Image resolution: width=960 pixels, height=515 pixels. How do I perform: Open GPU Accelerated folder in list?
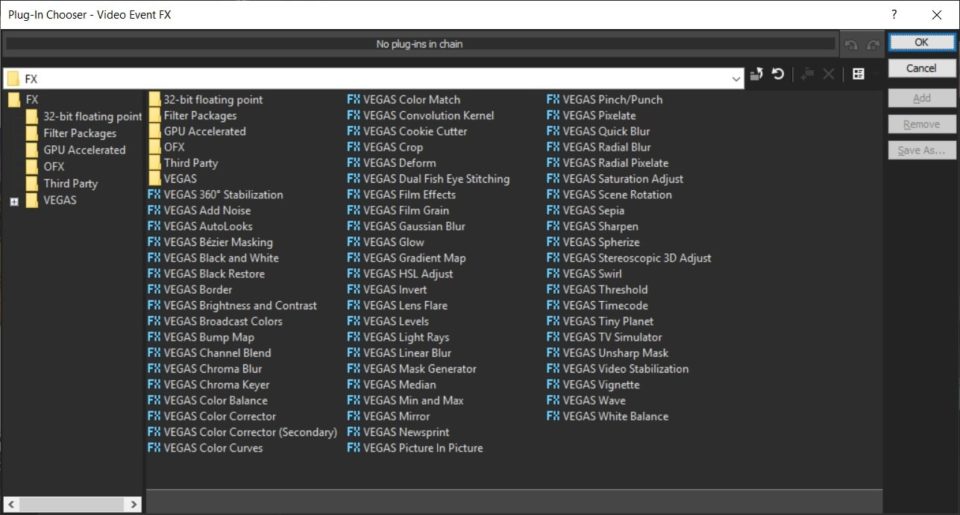(x=197, y=132)
